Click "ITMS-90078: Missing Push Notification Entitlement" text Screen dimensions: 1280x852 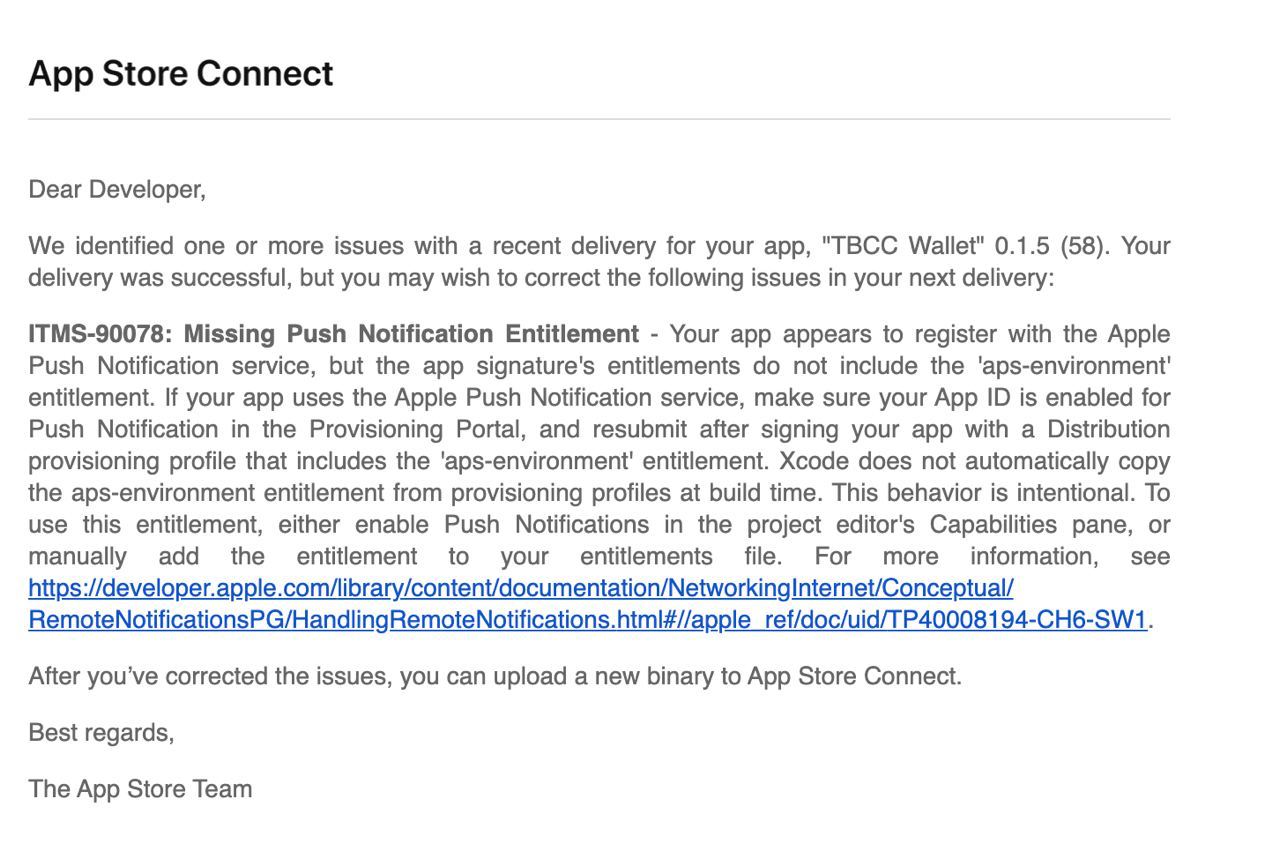tap(333, 334)
